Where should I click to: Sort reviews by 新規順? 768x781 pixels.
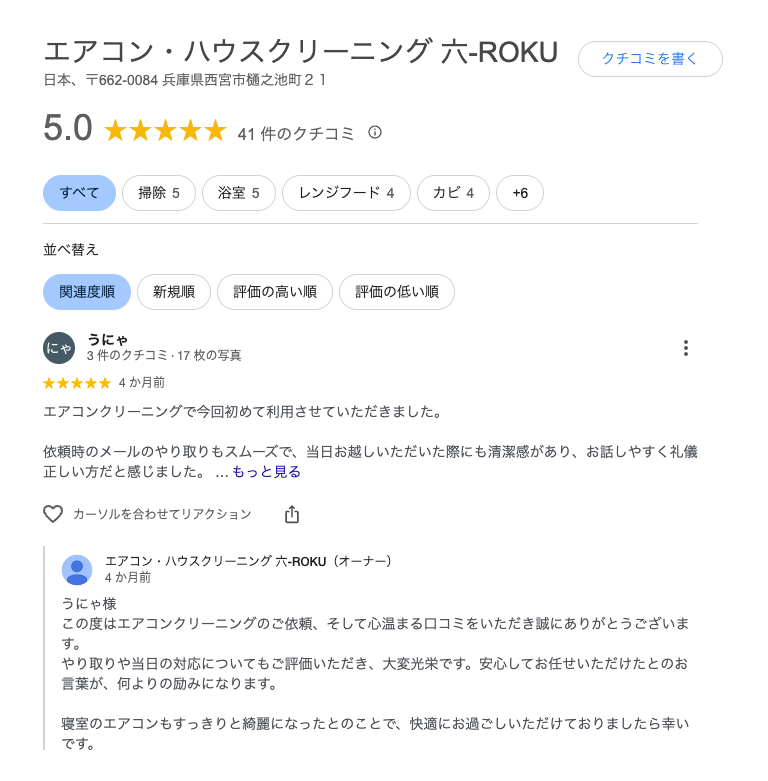[173, 292]
